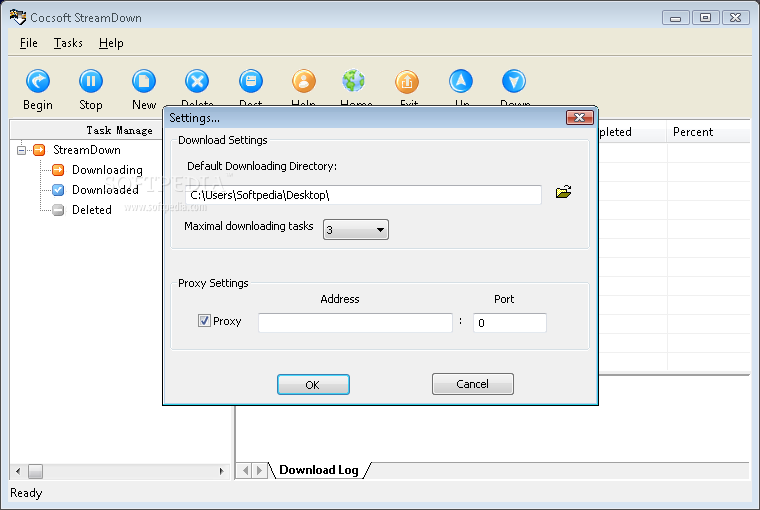Click the Percent column header
760x510 pixels.
(x=708, y=132)
